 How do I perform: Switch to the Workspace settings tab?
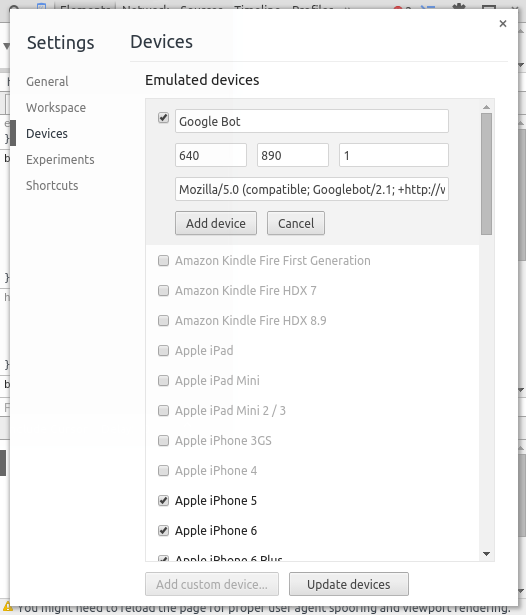(x=56, y=107)
